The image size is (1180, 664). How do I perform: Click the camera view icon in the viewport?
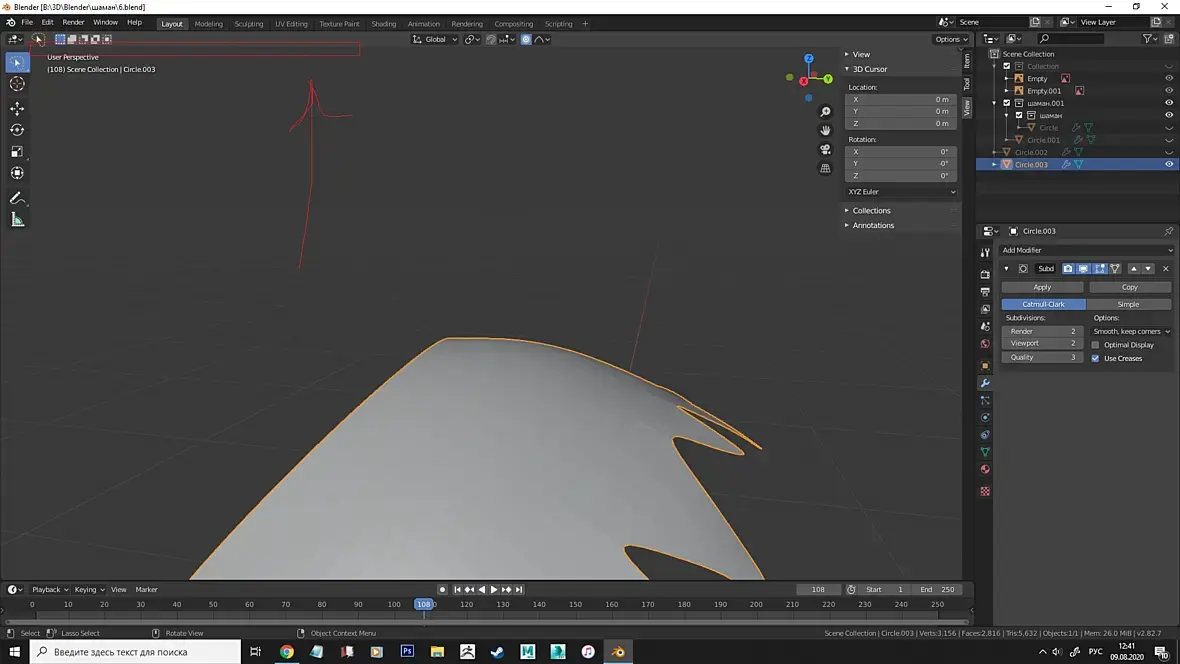825,149
